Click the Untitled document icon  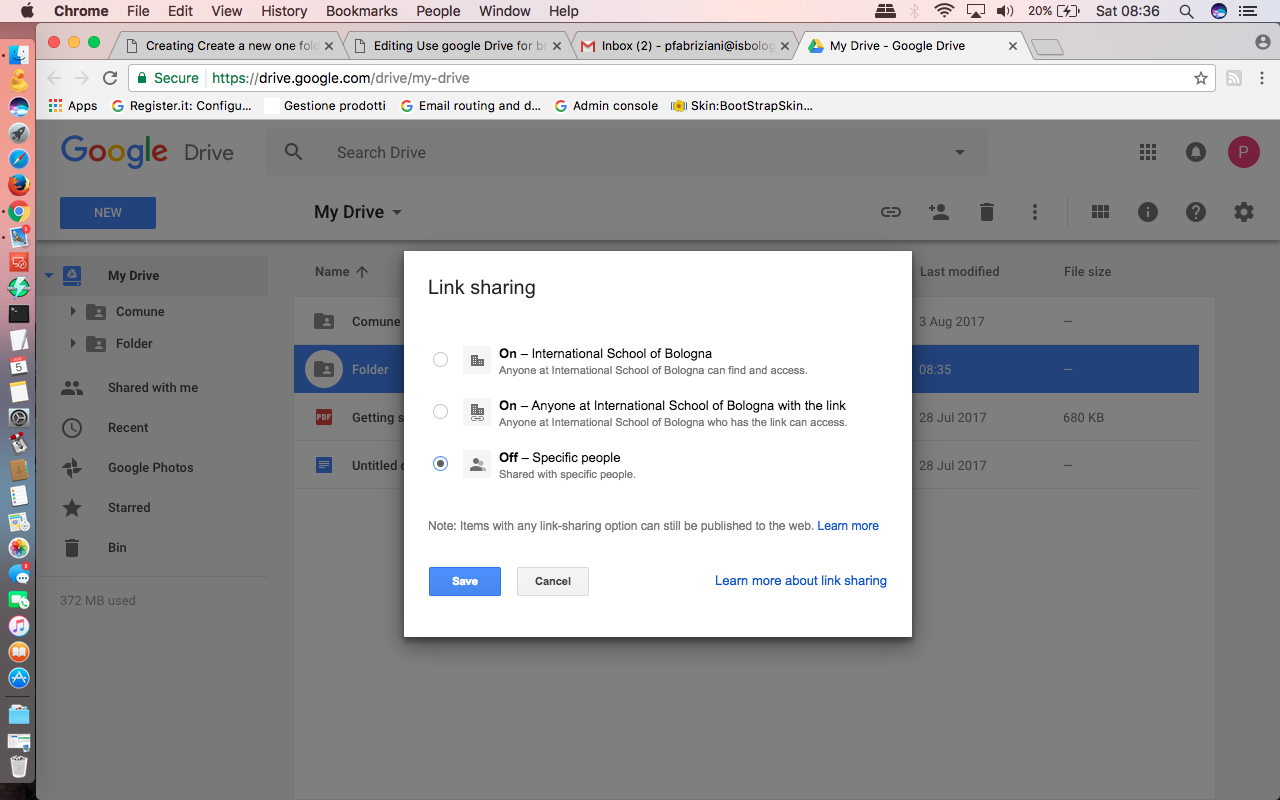tap(324, 465)
